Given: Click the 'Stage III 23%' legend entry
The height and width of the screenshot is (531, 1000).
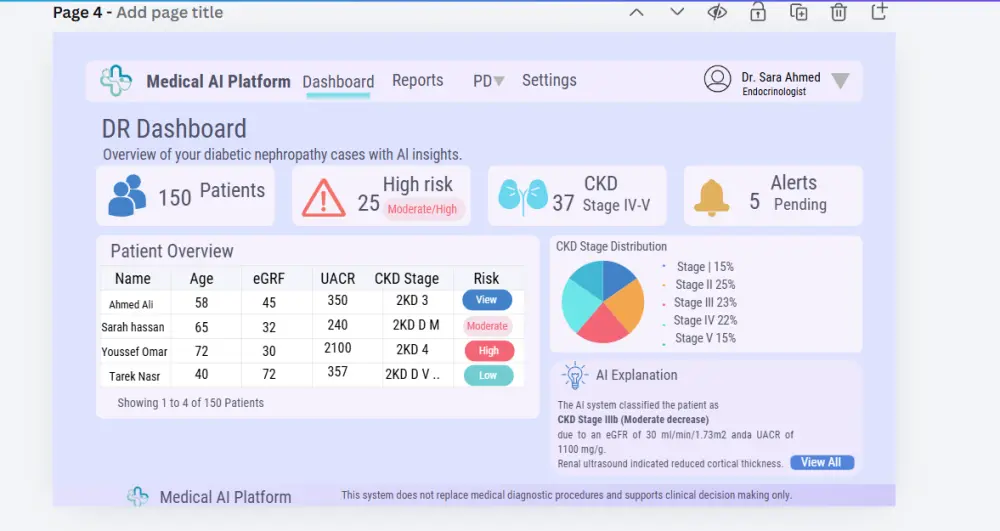Looking at the screenshot, I should [x=705, y=302].
